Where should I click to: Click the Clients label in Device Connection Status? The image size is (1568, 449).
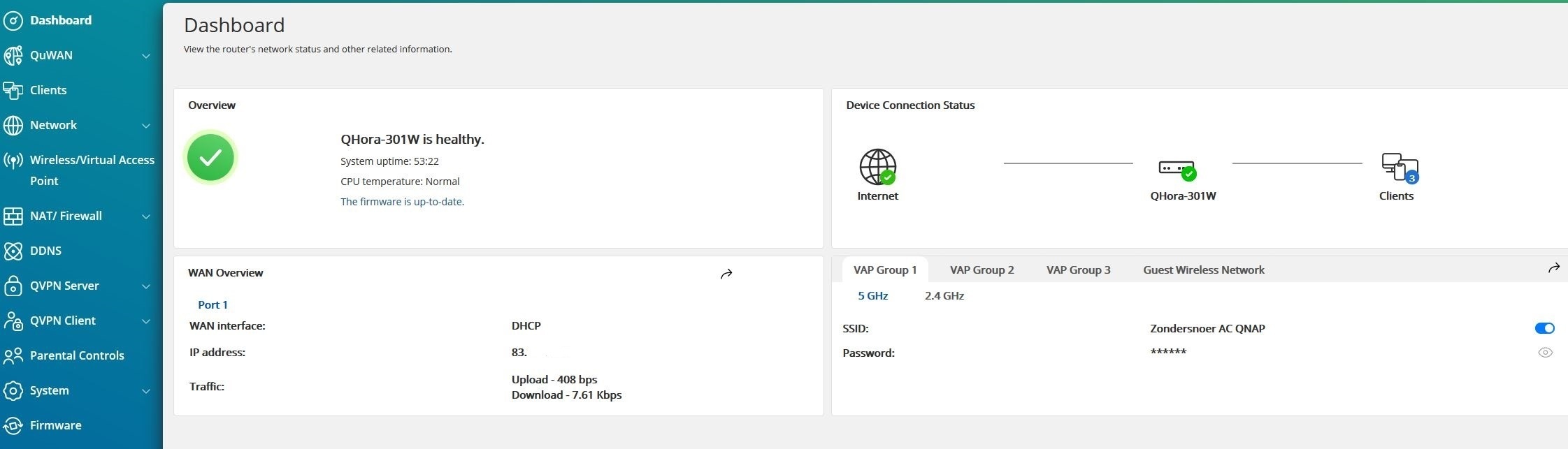1396,196
